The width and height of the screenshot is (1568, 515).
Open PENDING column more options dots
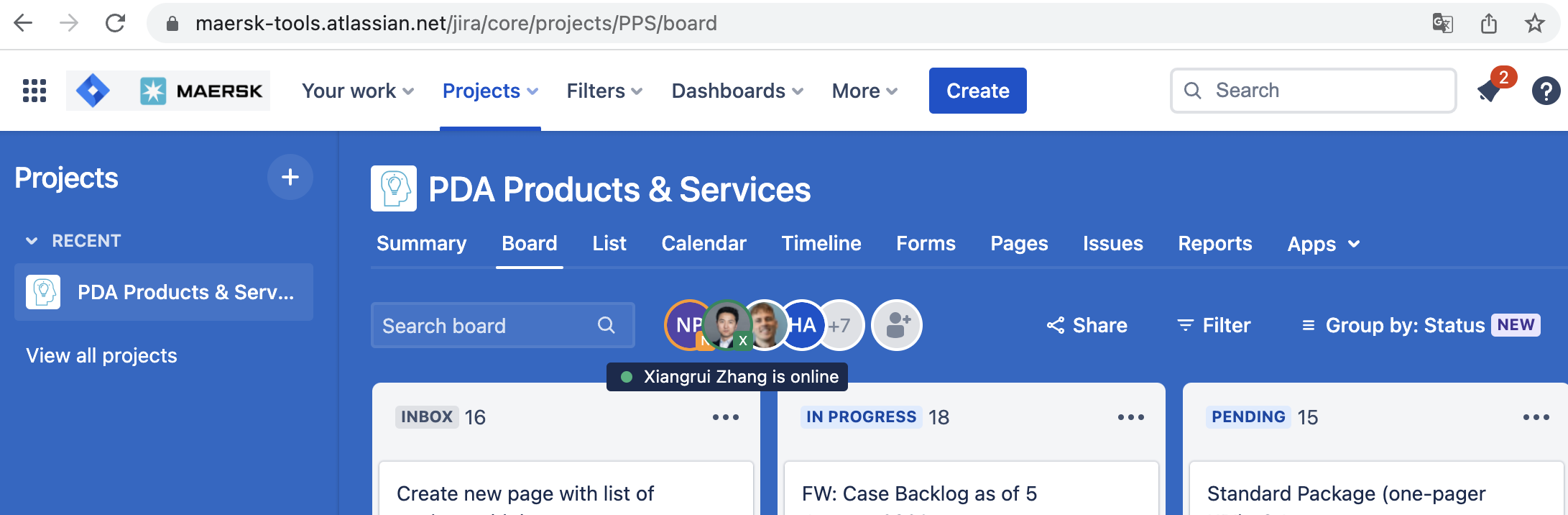pyautogui.click(x=1536, y=417)
